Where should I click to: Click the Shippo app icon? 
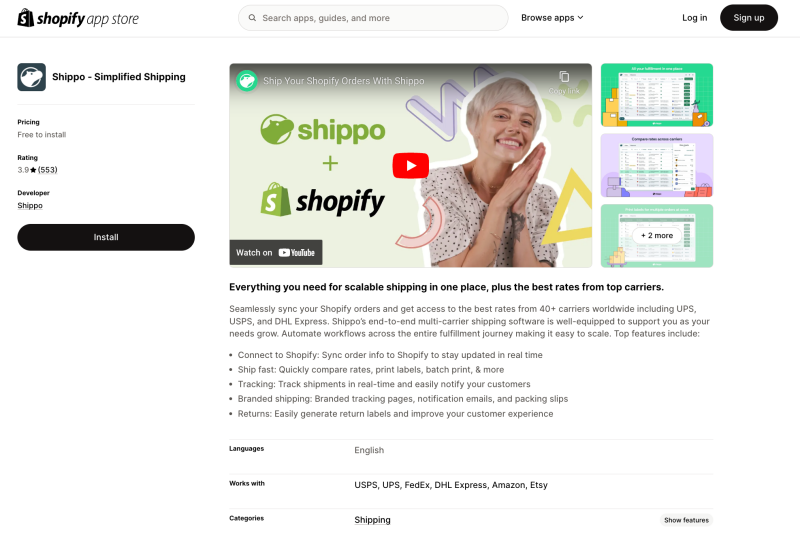32,77
